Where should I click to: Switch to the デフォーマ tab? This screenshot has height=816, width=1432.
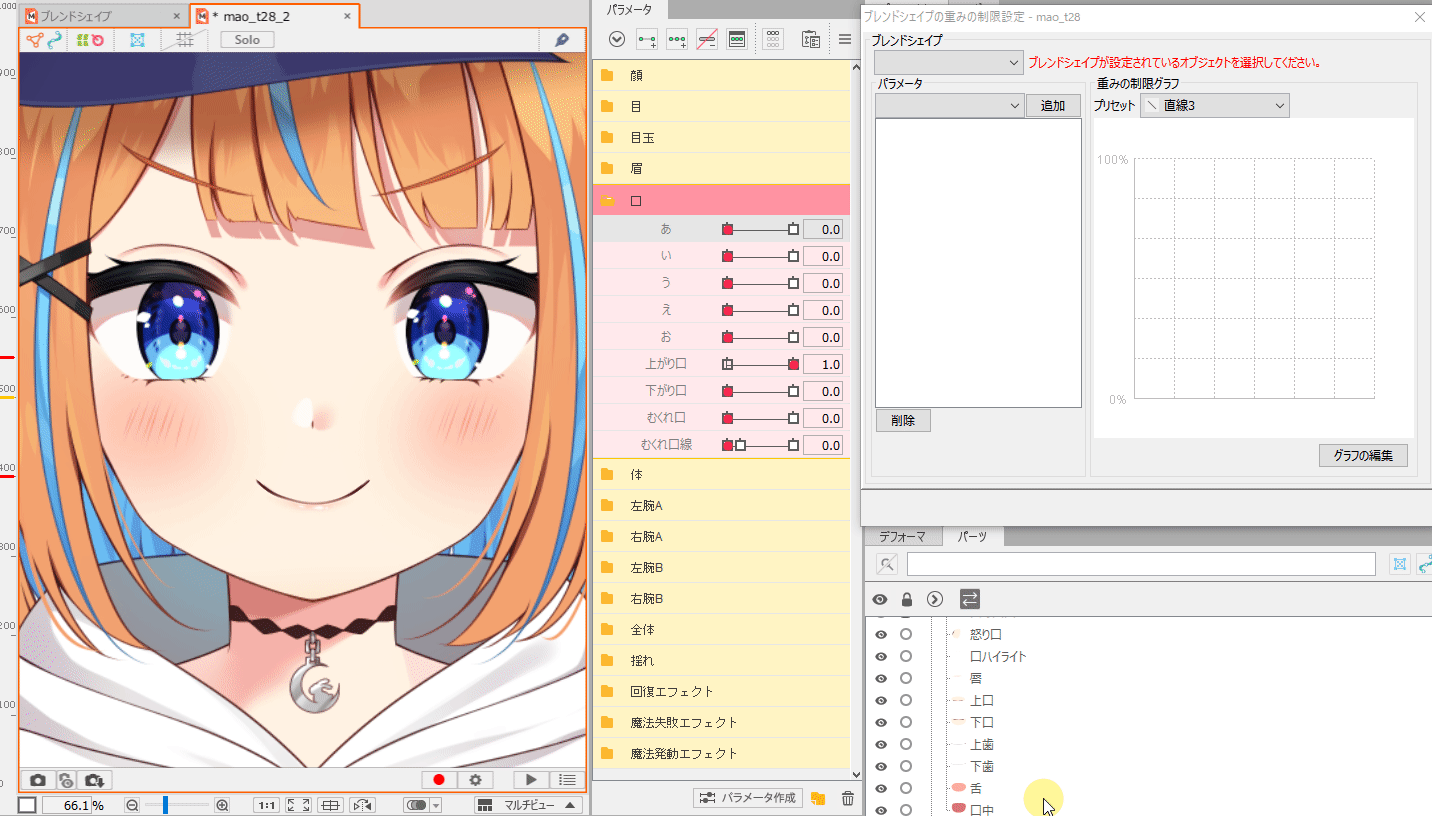click(x=902, y=537)
